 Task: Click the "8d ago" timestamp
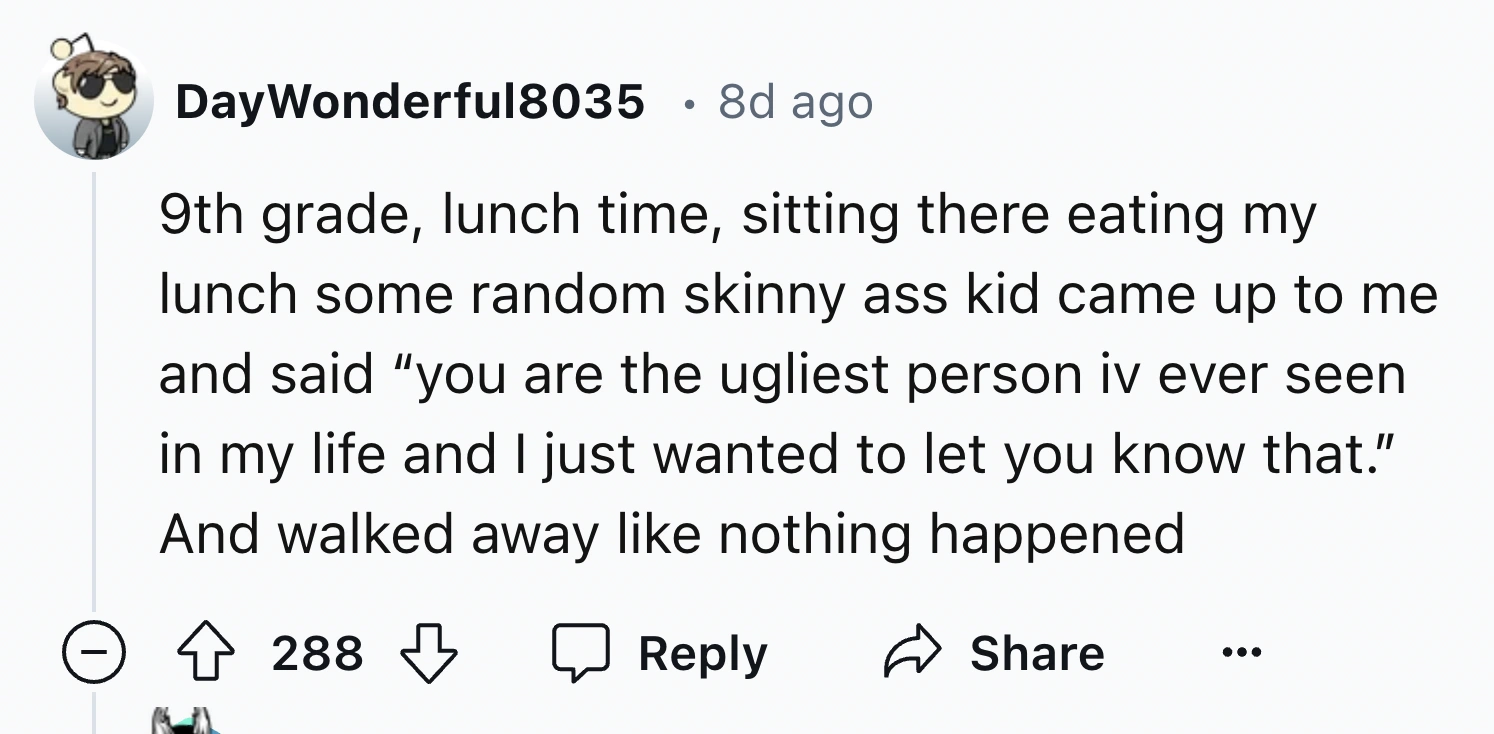click(795, 102)
